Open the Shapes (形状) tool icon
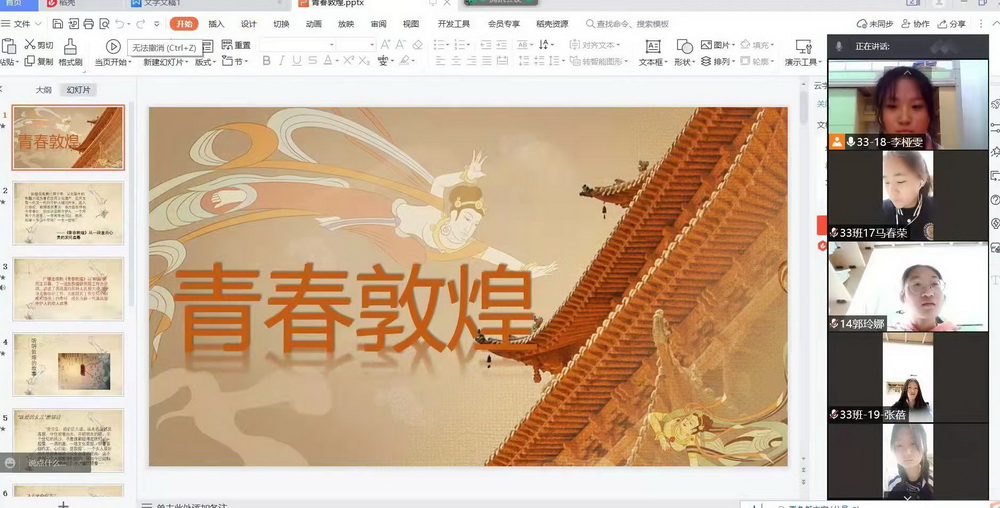This screenshot has height=508, width=1000. 684,46
